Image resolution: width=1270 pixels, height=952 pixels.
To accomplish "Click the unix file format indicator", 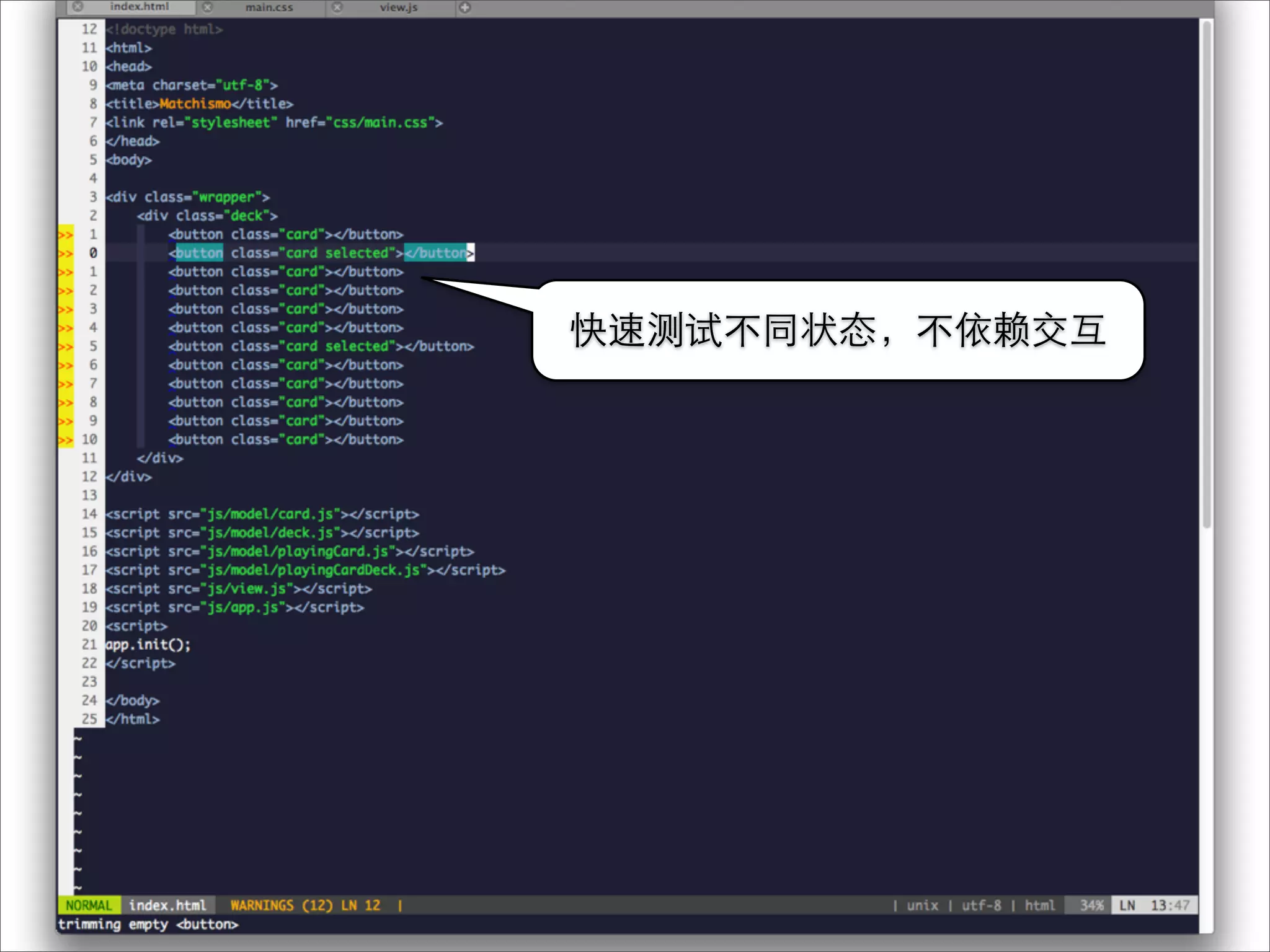I will (922, 906).
